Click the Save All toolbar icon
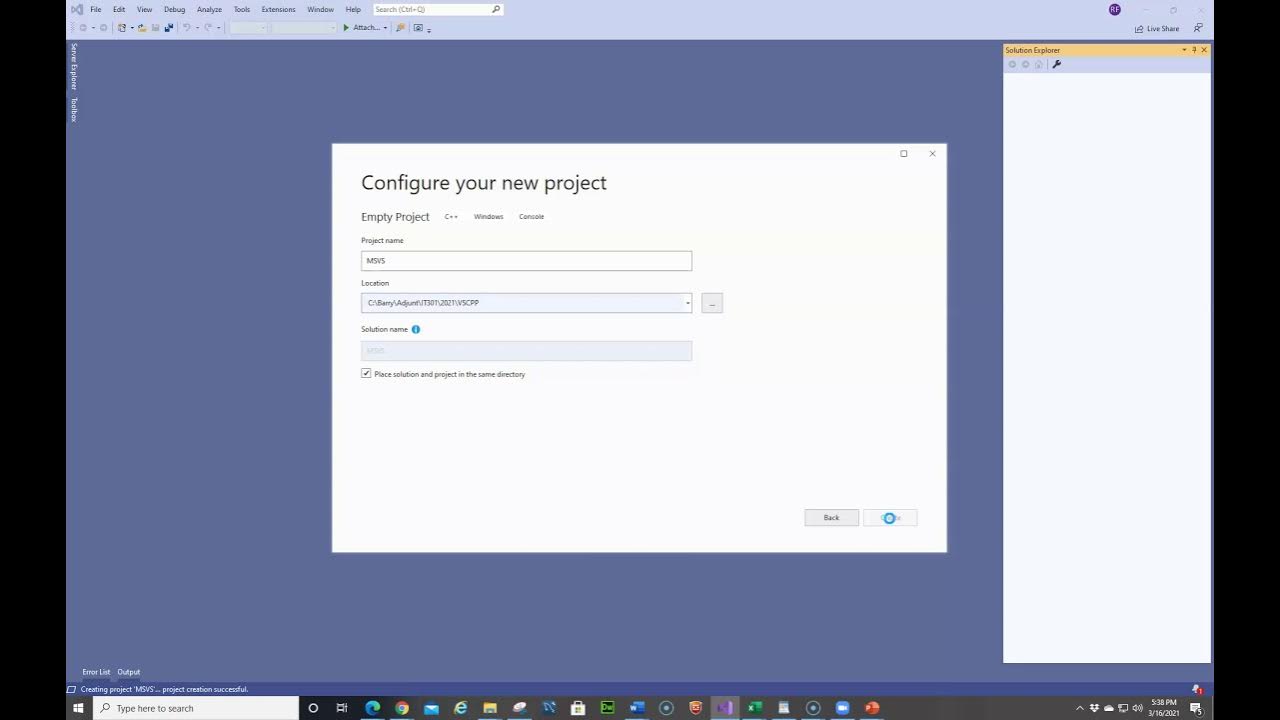Image resolution: width=1280 pixels, height=720 pixels. (x=169, y=28)
